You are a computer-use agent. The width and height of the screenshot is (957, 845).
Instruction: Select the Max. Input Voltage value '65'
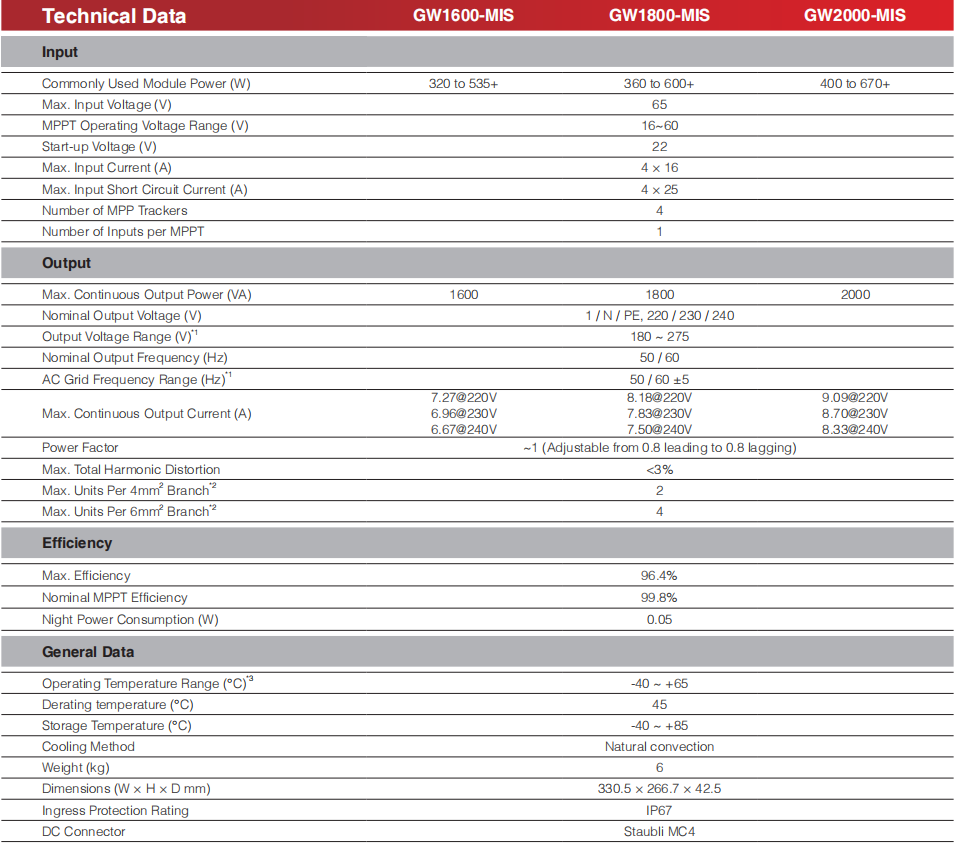coord(659,104)
